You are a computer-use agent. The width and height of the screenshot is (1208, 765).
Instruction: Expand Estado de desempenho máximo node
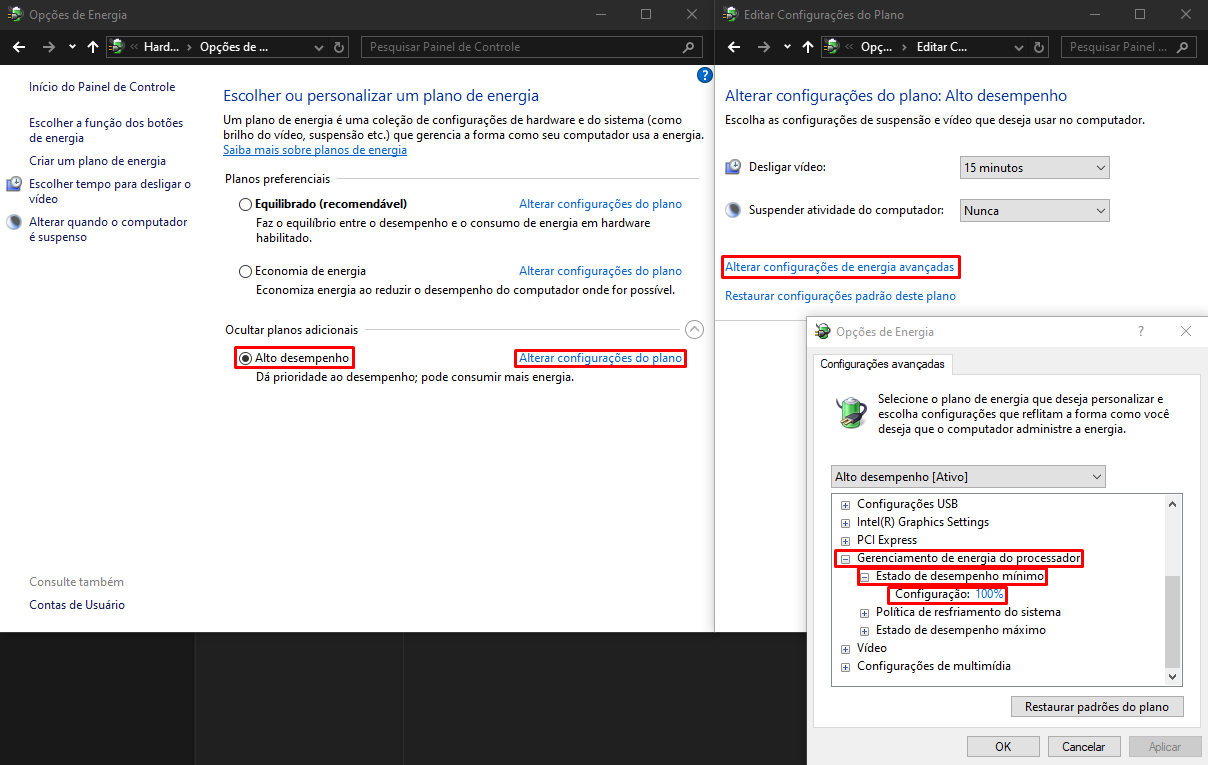[865, 631]
